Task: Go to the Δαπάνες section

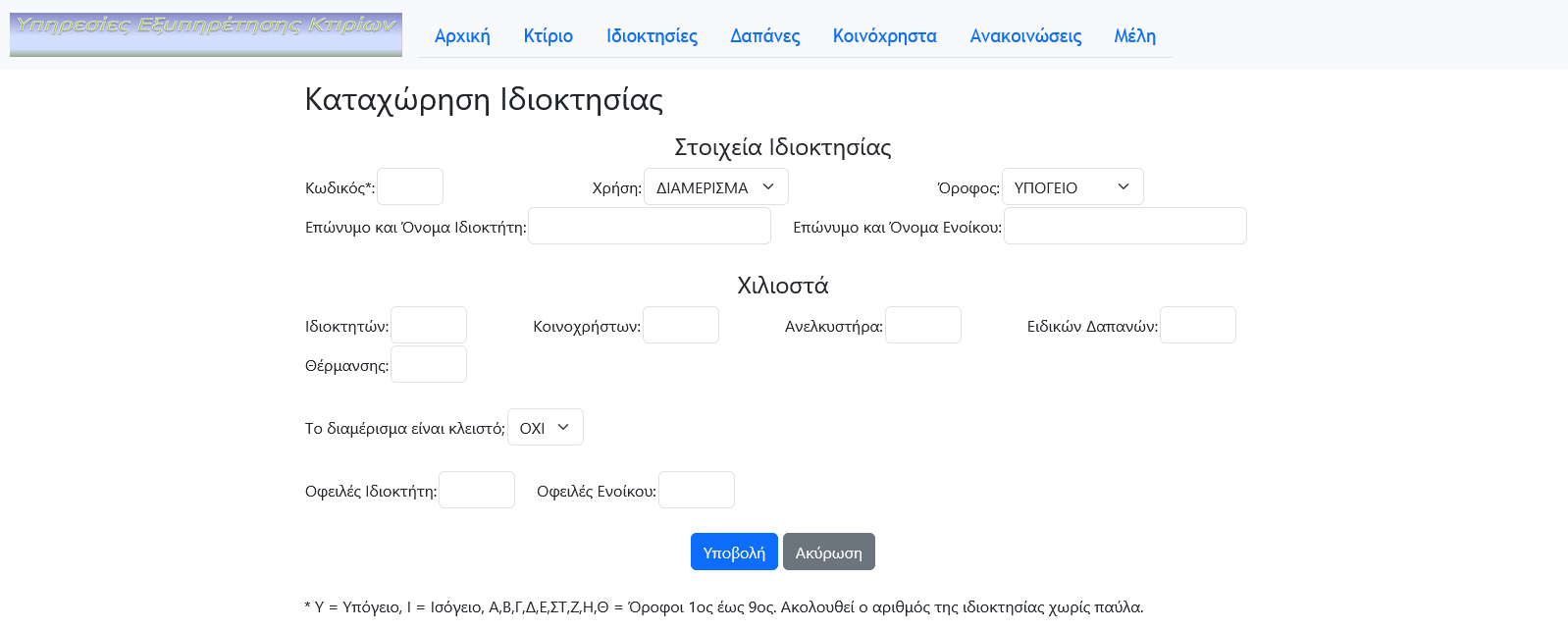Action: 764,35
